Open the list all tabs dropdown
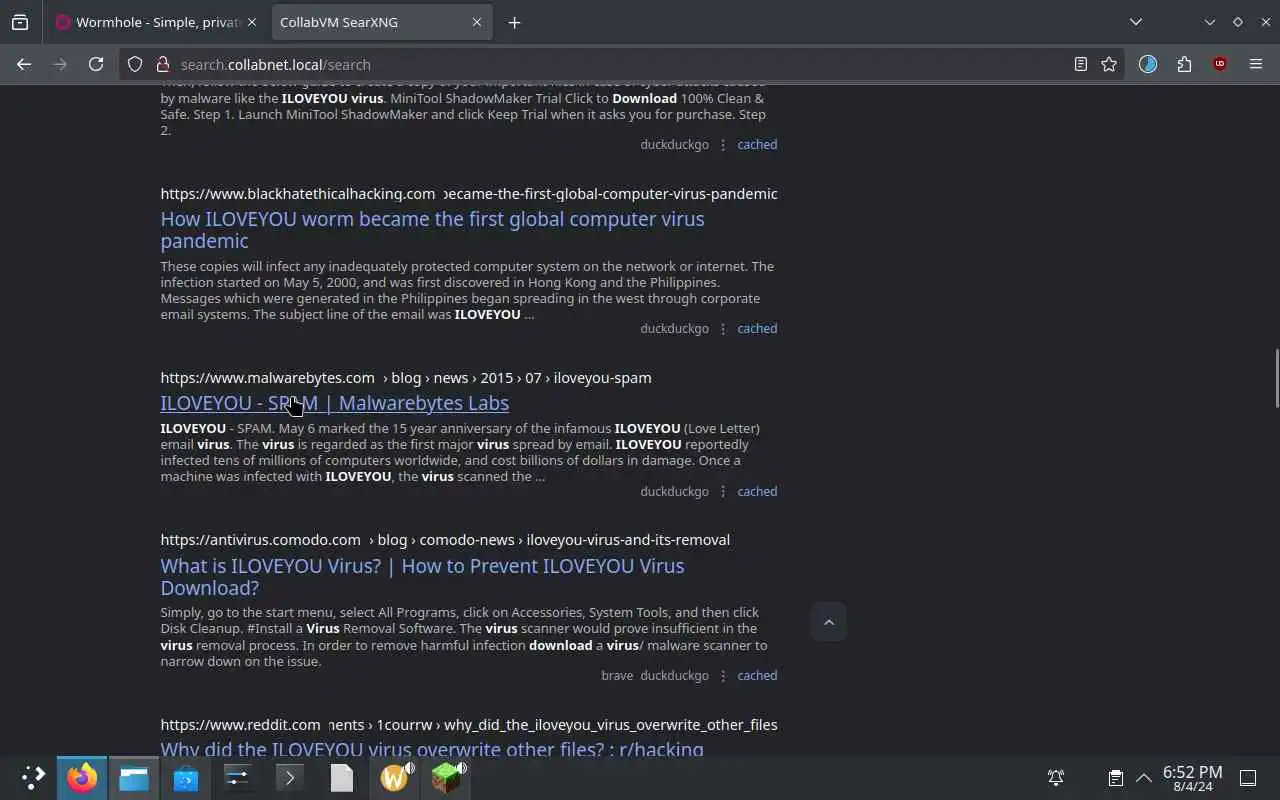 [1136, 22]
